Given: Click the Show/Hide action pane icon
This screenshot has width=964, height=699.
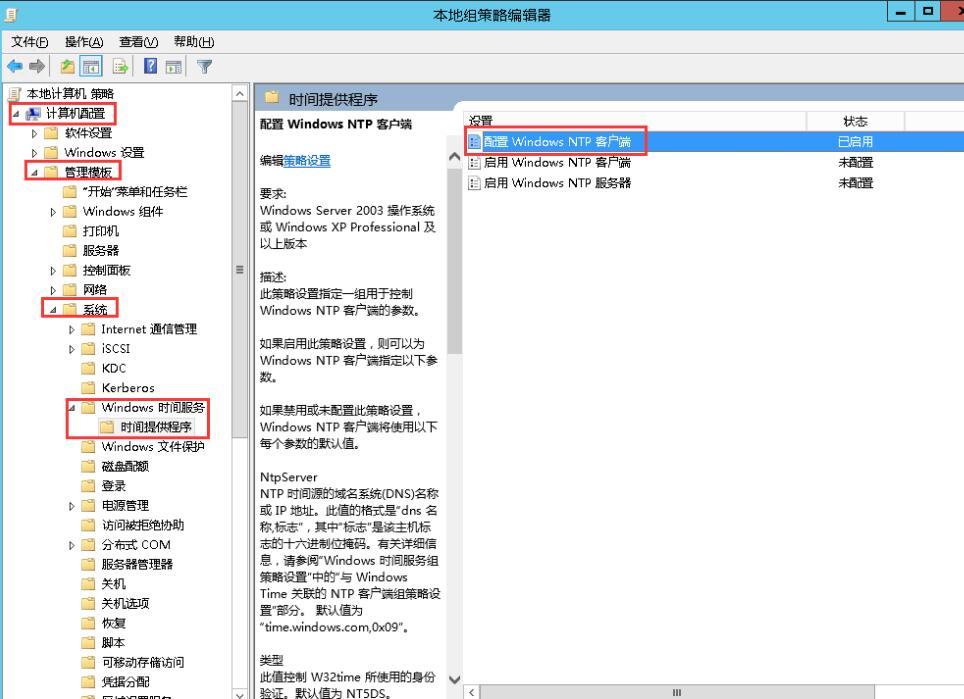Looking at the screenshot, I should (x=174, y=66).
